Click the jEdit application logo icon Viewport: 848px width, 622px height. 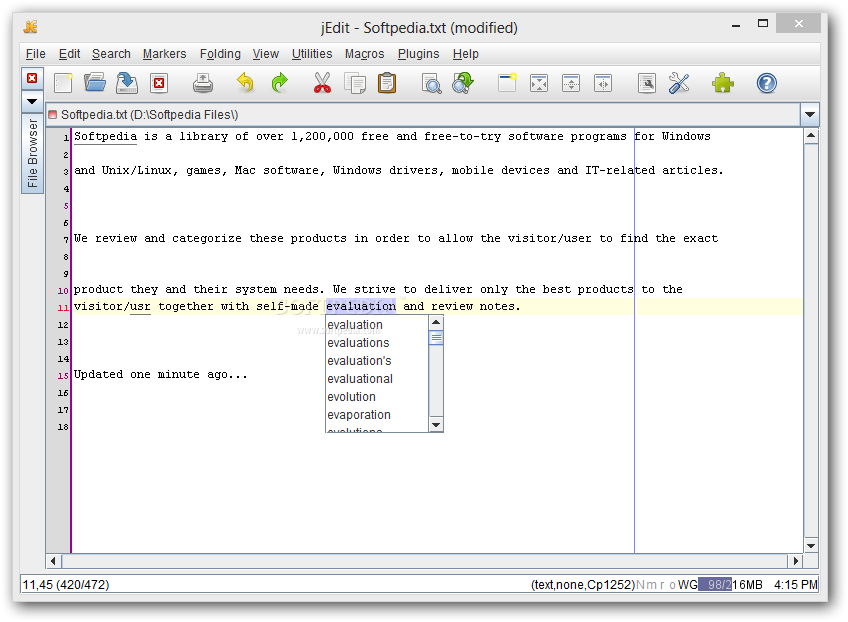pyautogui.click(x=31, y=27)
